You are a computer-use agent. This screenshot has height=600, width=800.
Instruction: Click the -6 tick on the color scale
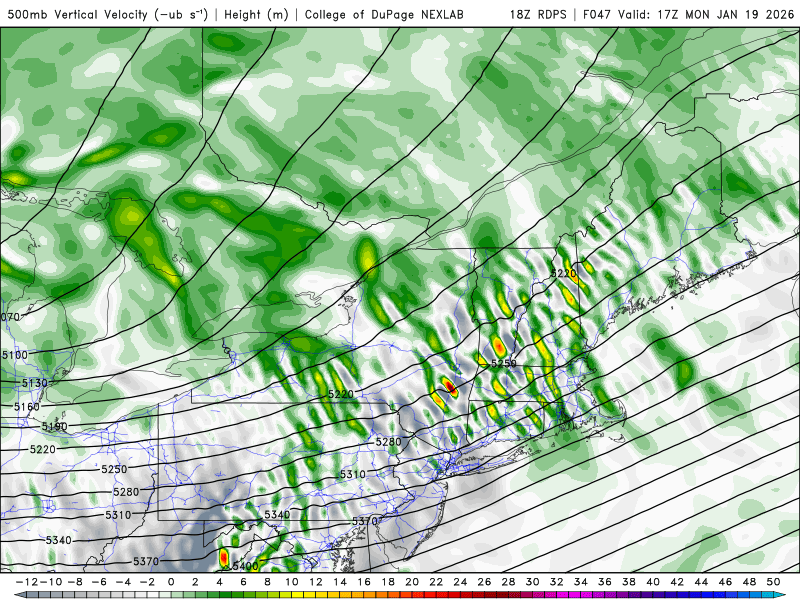point(99,582)
